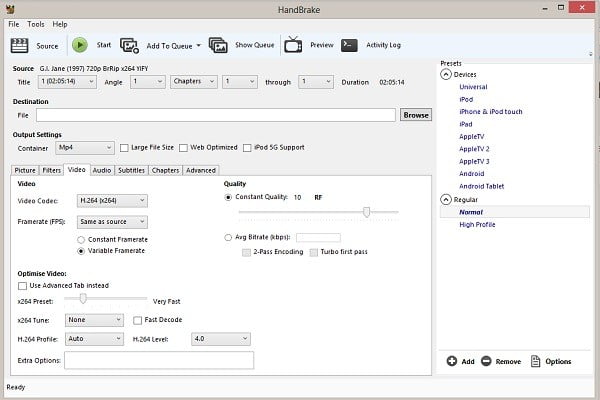Open the Tools menu
Viewport: 600px width, 400px height.
(x=36, y=23)
